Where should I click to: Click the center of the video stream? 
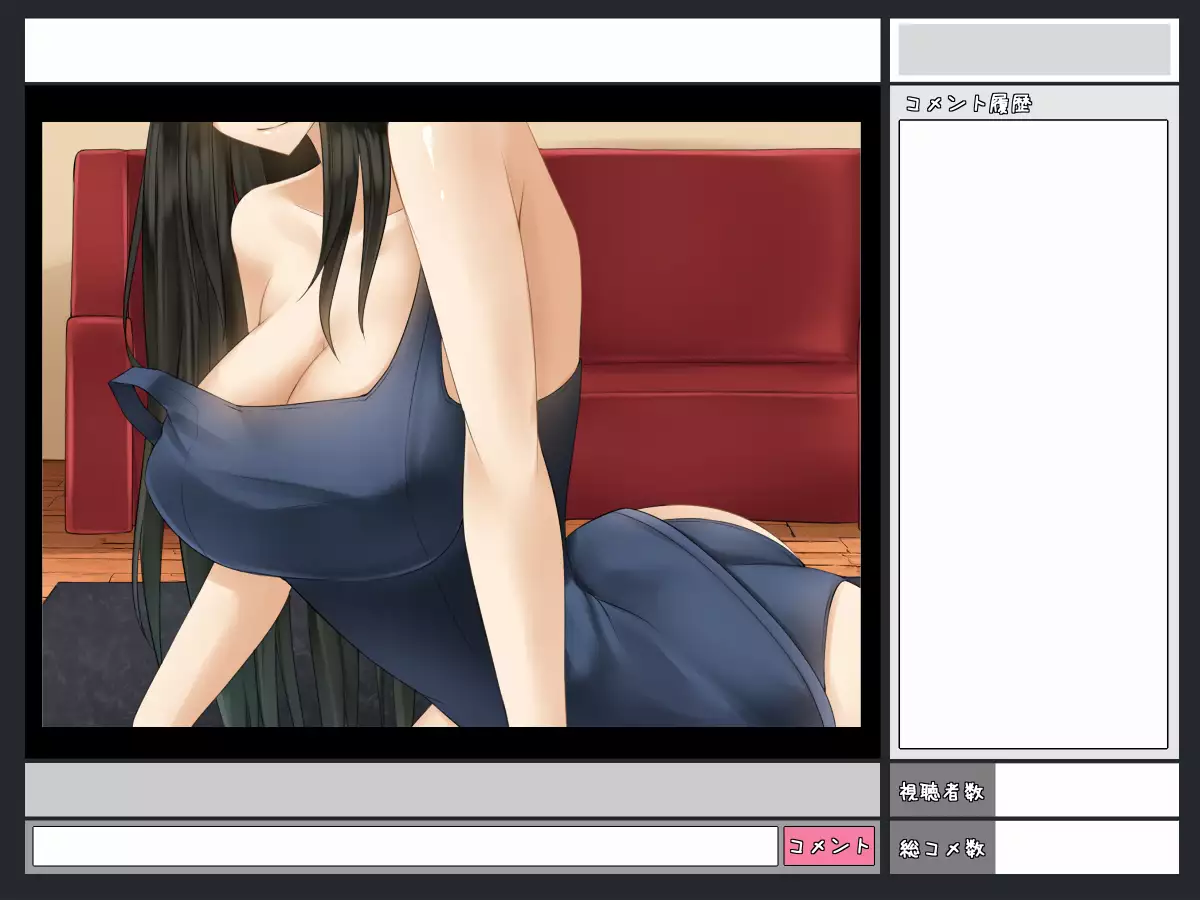(451, 424)
